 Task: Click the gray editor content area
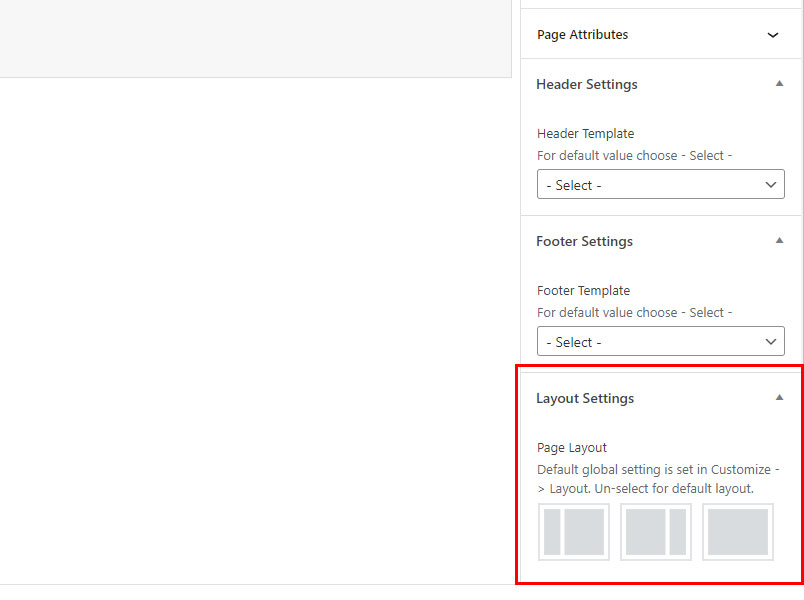[x=255, y=38]
